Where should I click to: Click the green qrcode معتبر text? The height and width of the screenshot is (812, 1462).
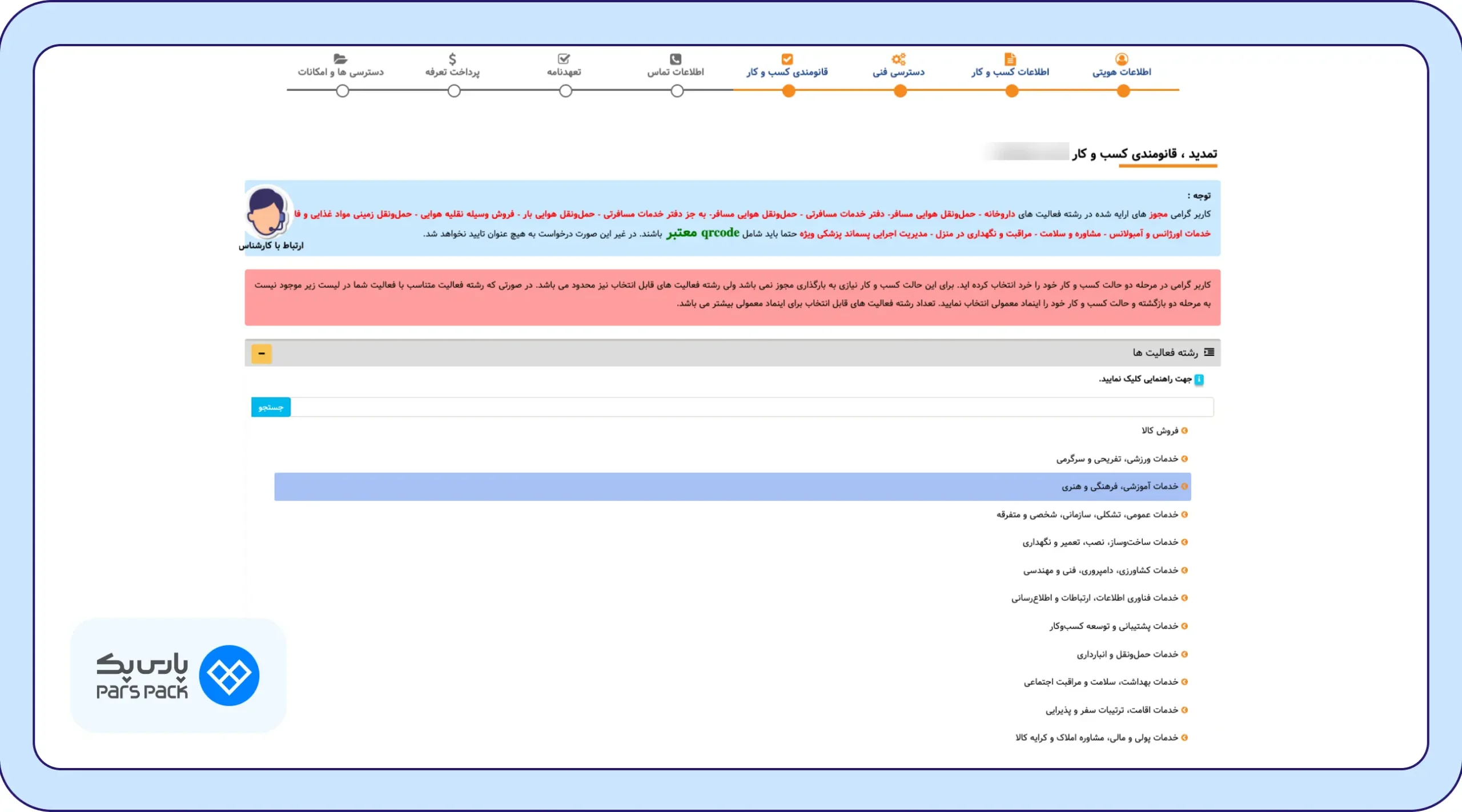click(x=702, y=233)
